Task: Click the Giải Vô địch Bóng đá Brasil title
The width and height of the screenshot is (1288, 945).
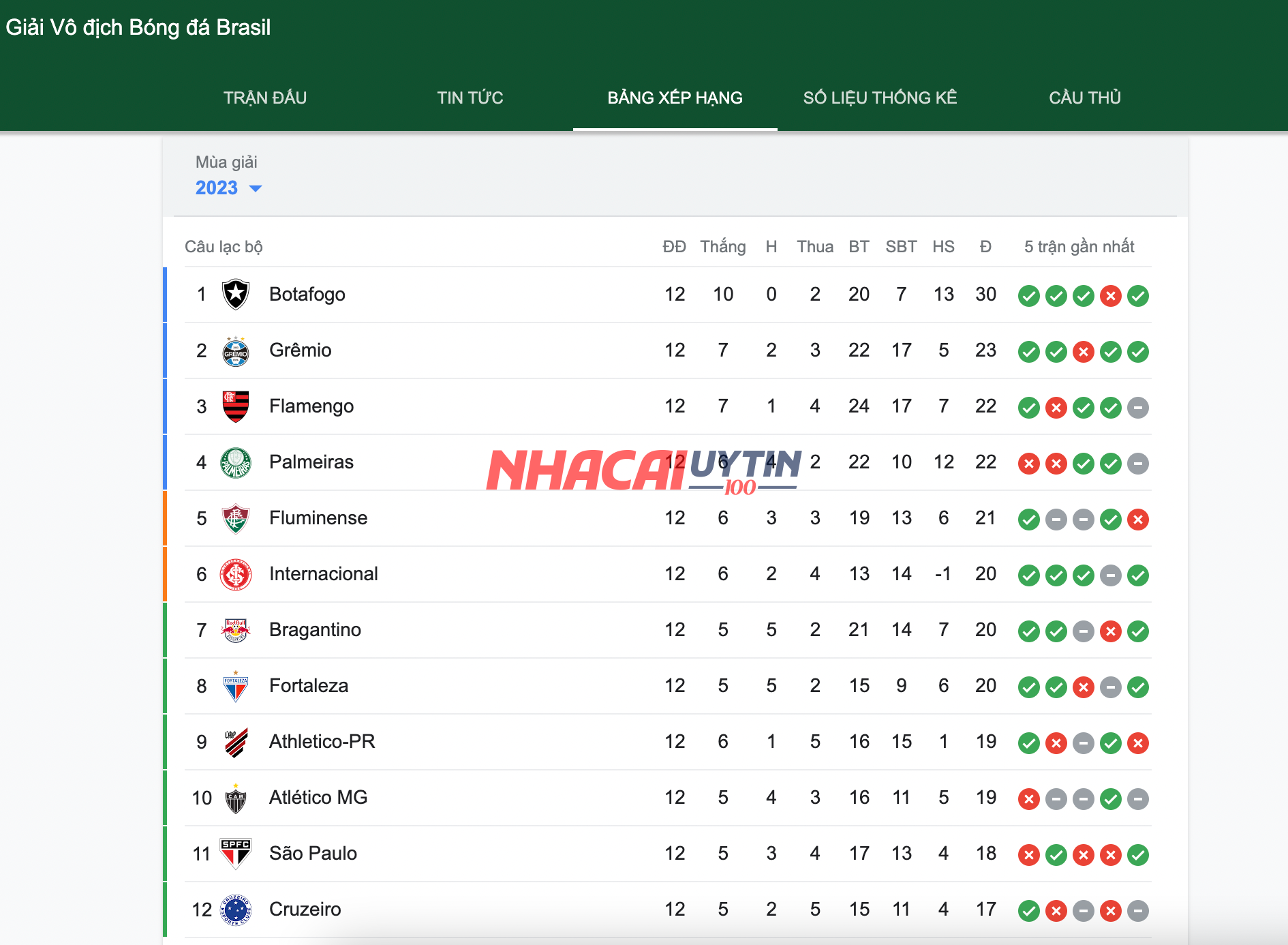Action: click(x=138, y=27)
